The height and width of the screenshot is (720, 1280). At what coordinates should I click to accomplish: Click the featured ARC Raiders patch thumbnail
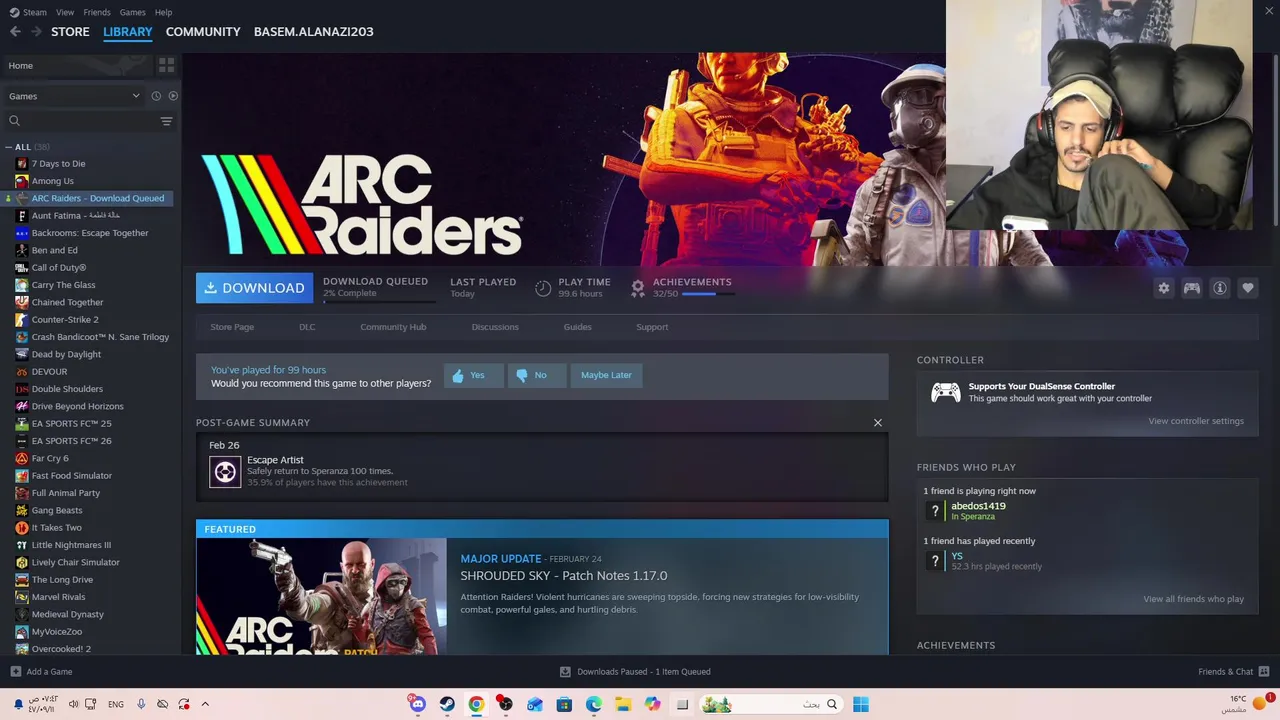pyautogui.click(x=322, y=596)
